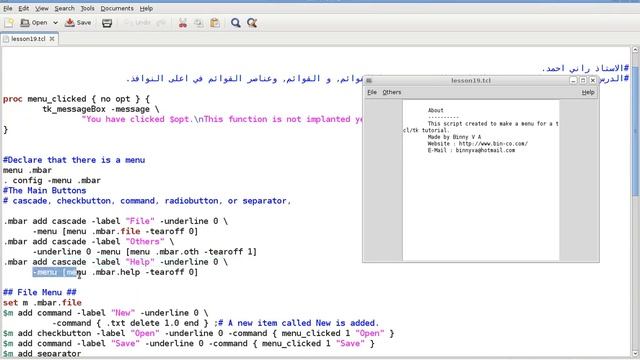
Task: Click 'Made by Binny V A' line
Action: pos(454,137)
